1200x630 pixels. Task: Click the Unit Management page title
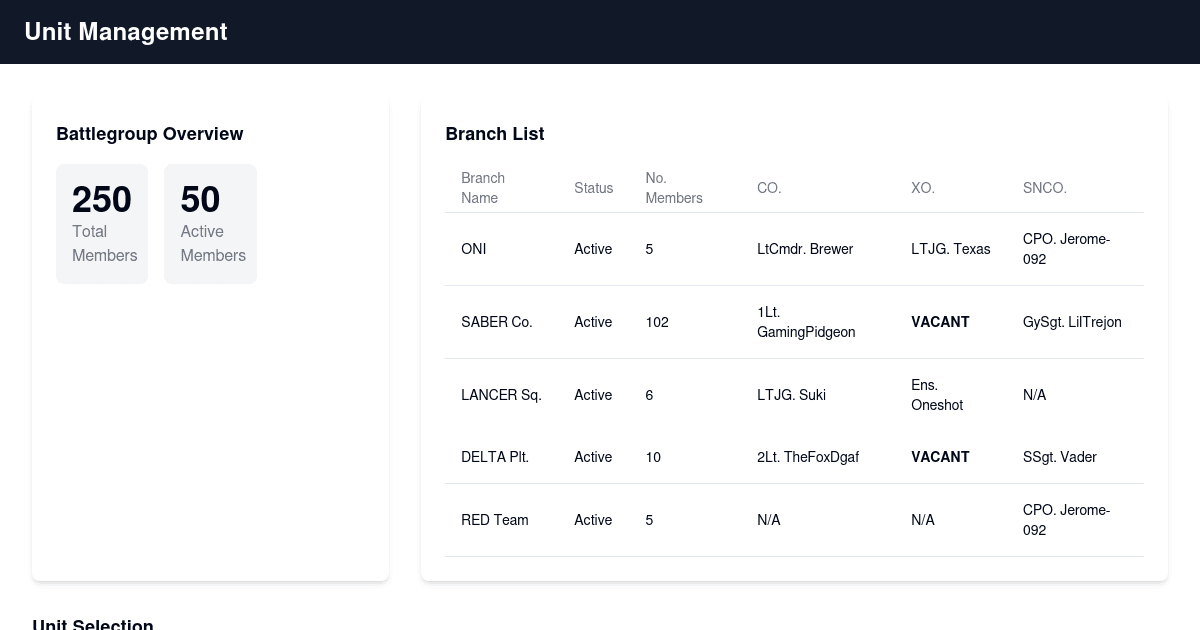pos(126,32)
